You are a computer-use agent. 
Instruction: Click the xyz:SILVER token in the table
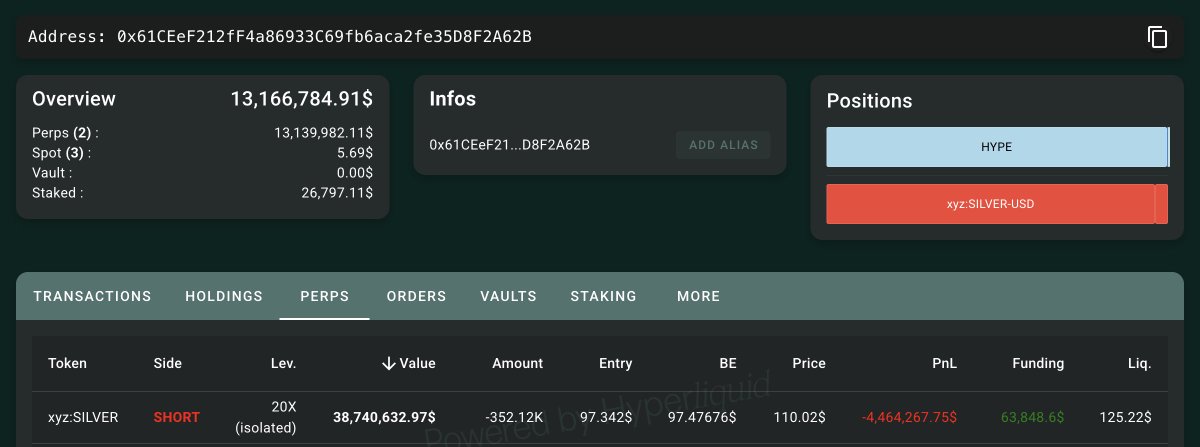coord(83,417)
